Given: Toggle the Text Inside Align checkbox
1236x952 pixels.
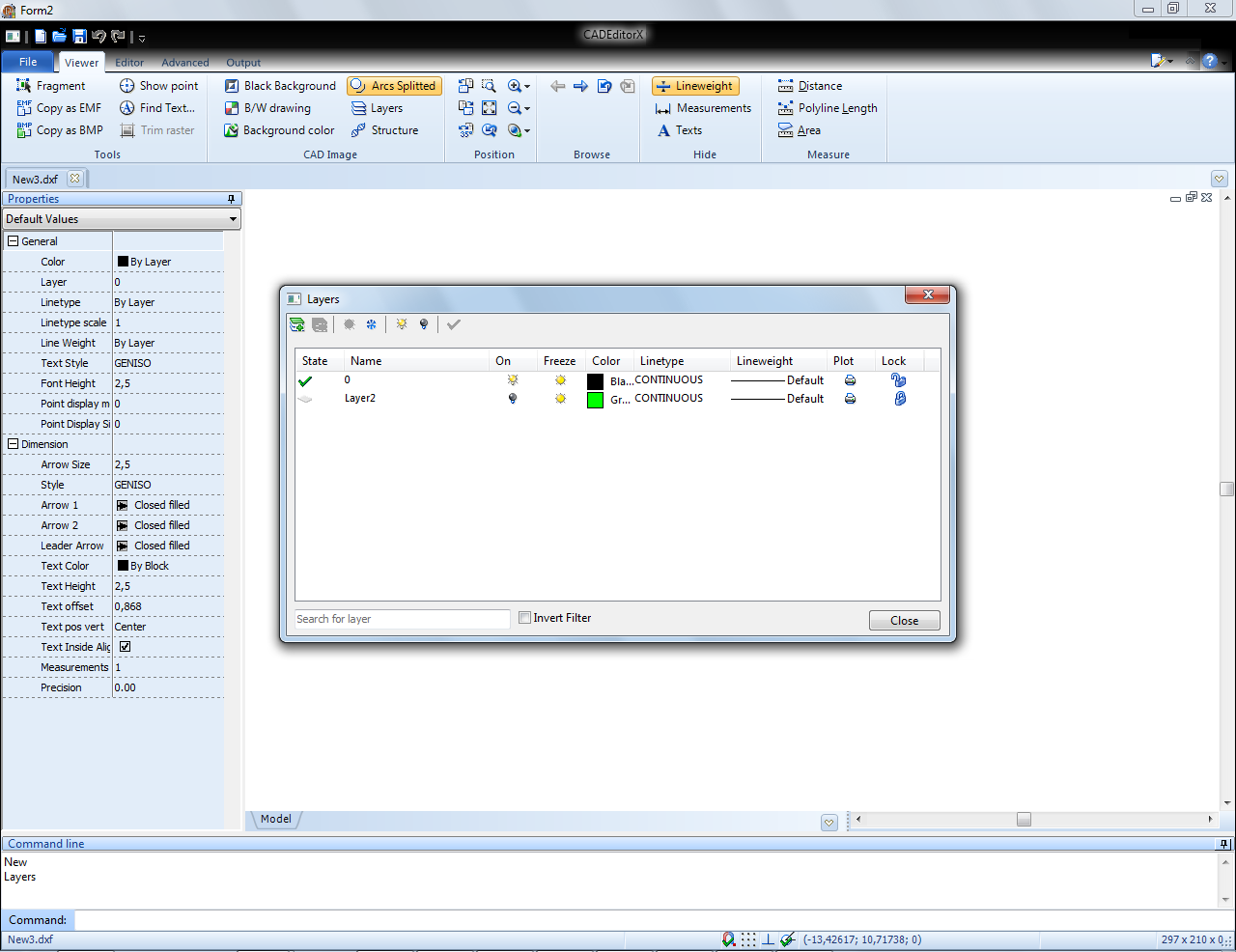Looking at the screenshot, I should pyautogui.click(x=125, y=647).
